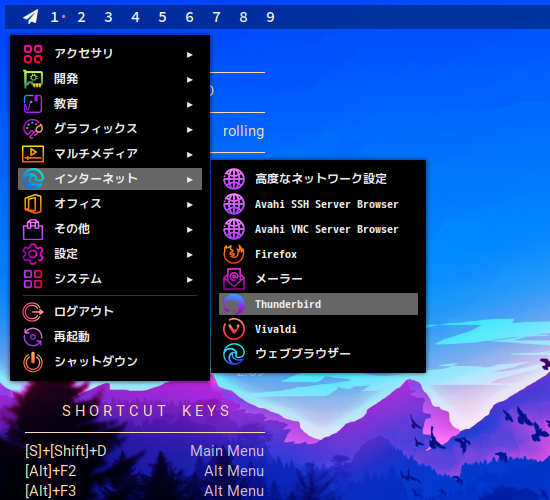Expand the その他 submenu arrow
Viewport: 550px width, 500px height.
click(x=190, y=230)
